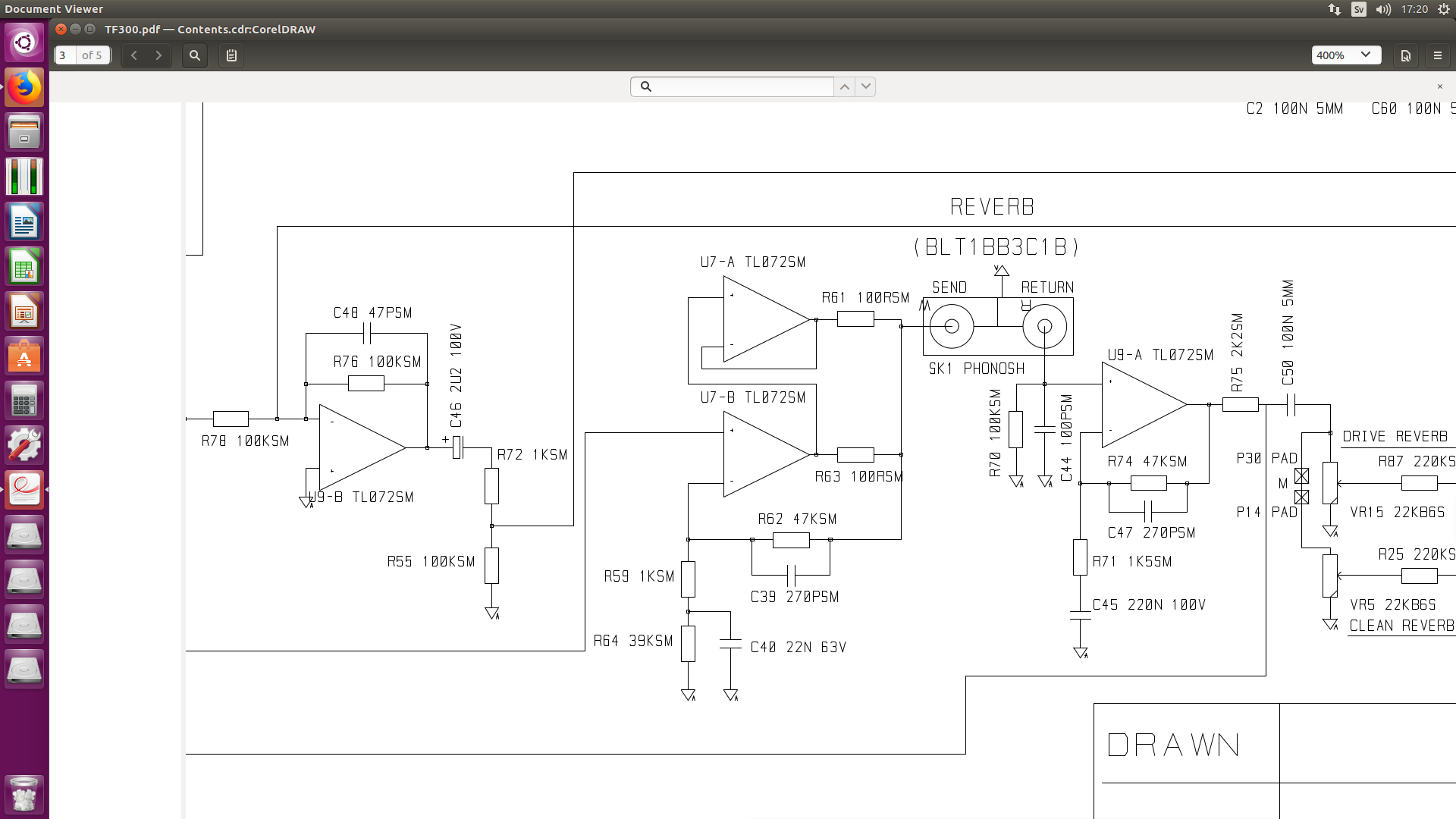Click the U9-A TL072SM label
This screenshot has height=819, width=1456.
(x=1160, y=356)
